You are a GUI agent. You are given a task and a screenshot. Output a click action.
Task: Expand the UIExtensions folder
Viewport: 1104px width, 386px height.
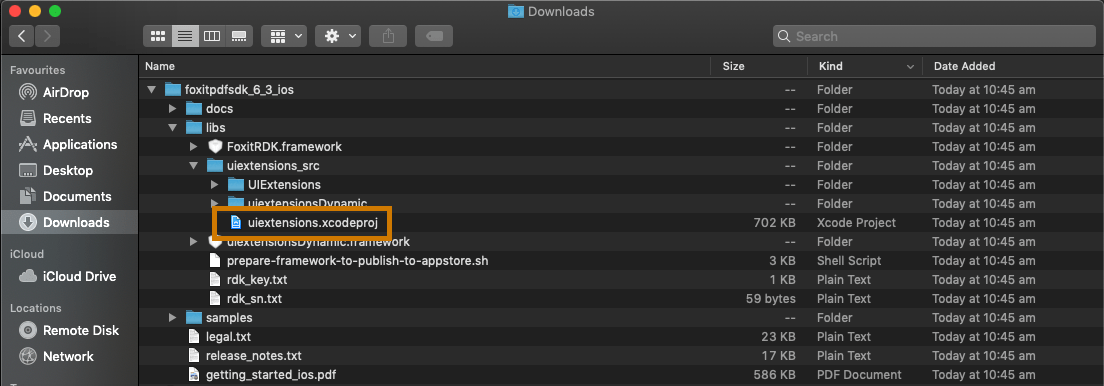[215, 185]
